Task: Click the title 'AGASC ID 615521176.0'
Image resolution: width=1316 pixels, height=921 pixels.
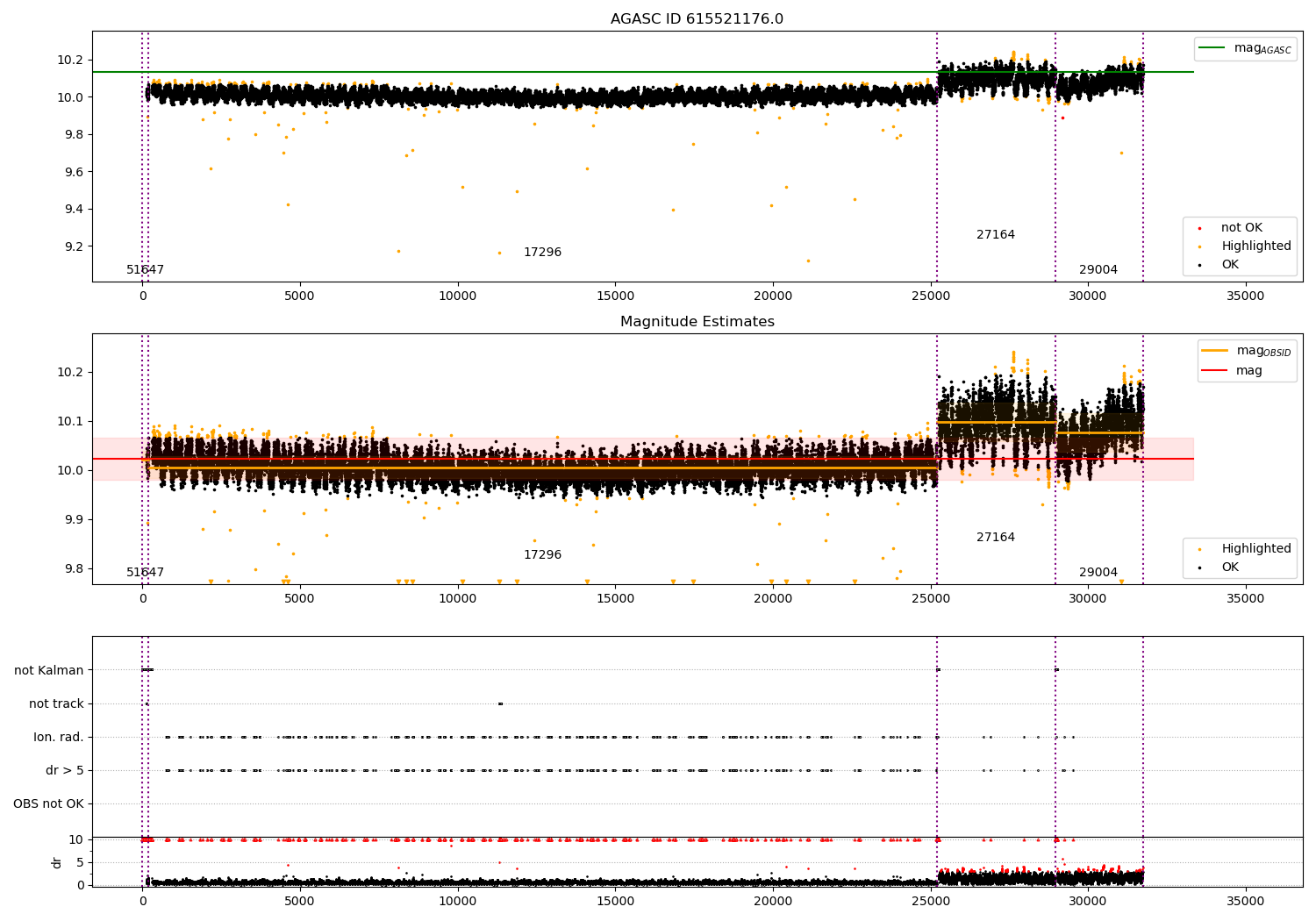Action: coord(697,19)
